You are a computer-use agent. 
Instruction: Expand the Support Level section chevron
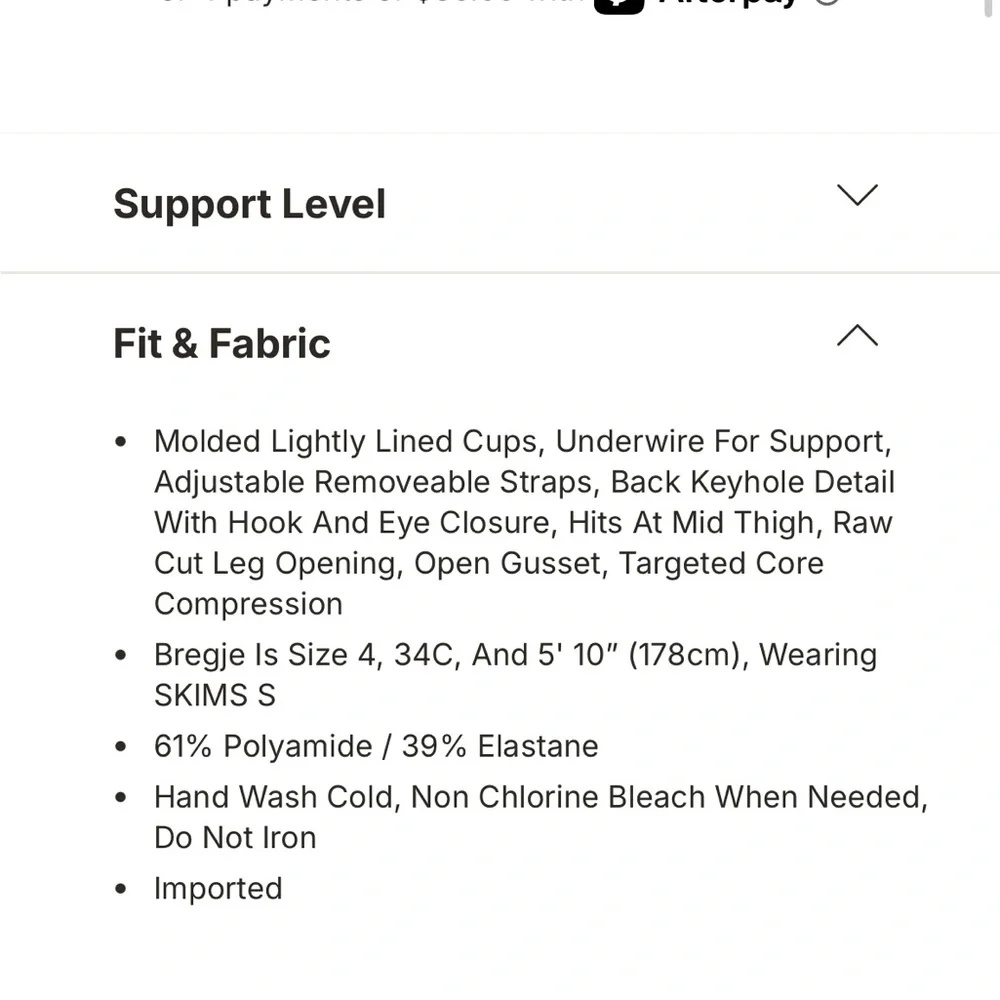coord(857,195)
